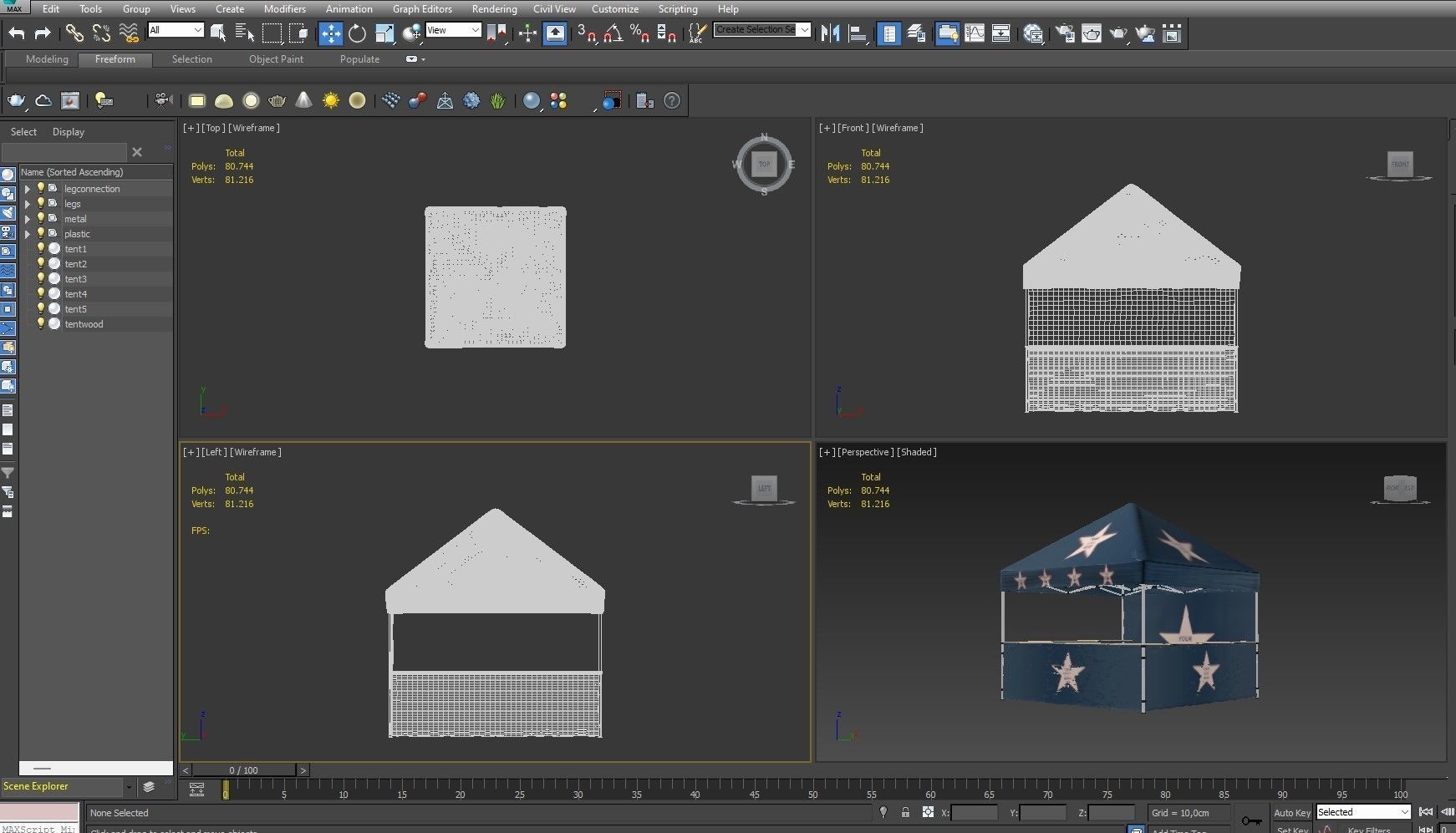Activate Select and Place tool
Image resolution: width=1456 pixels, height=833 pixels.
coord(411,33)
